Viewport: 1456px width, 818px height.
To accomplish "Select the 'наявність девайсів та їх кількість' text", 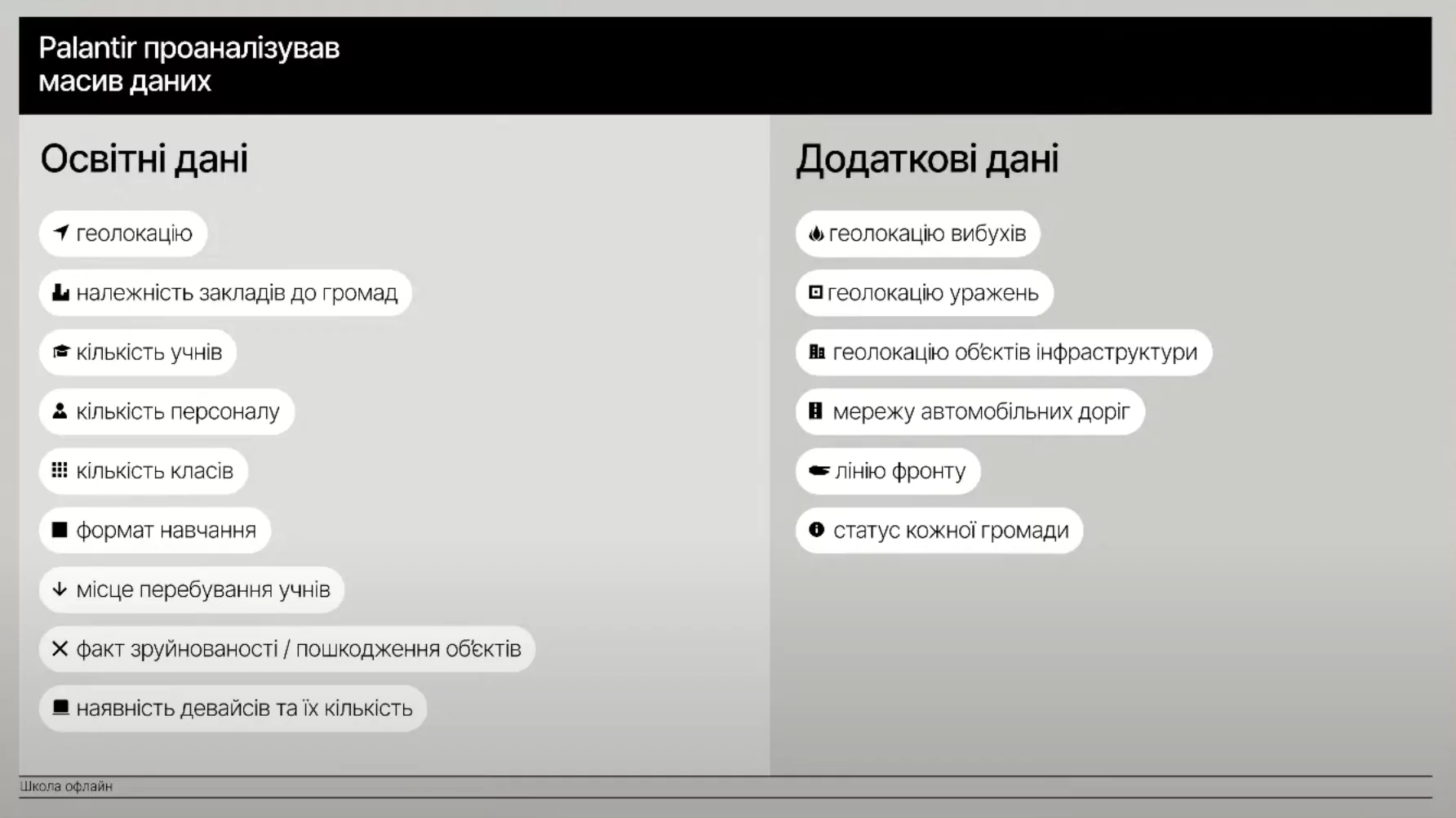I will pos(245,708).
